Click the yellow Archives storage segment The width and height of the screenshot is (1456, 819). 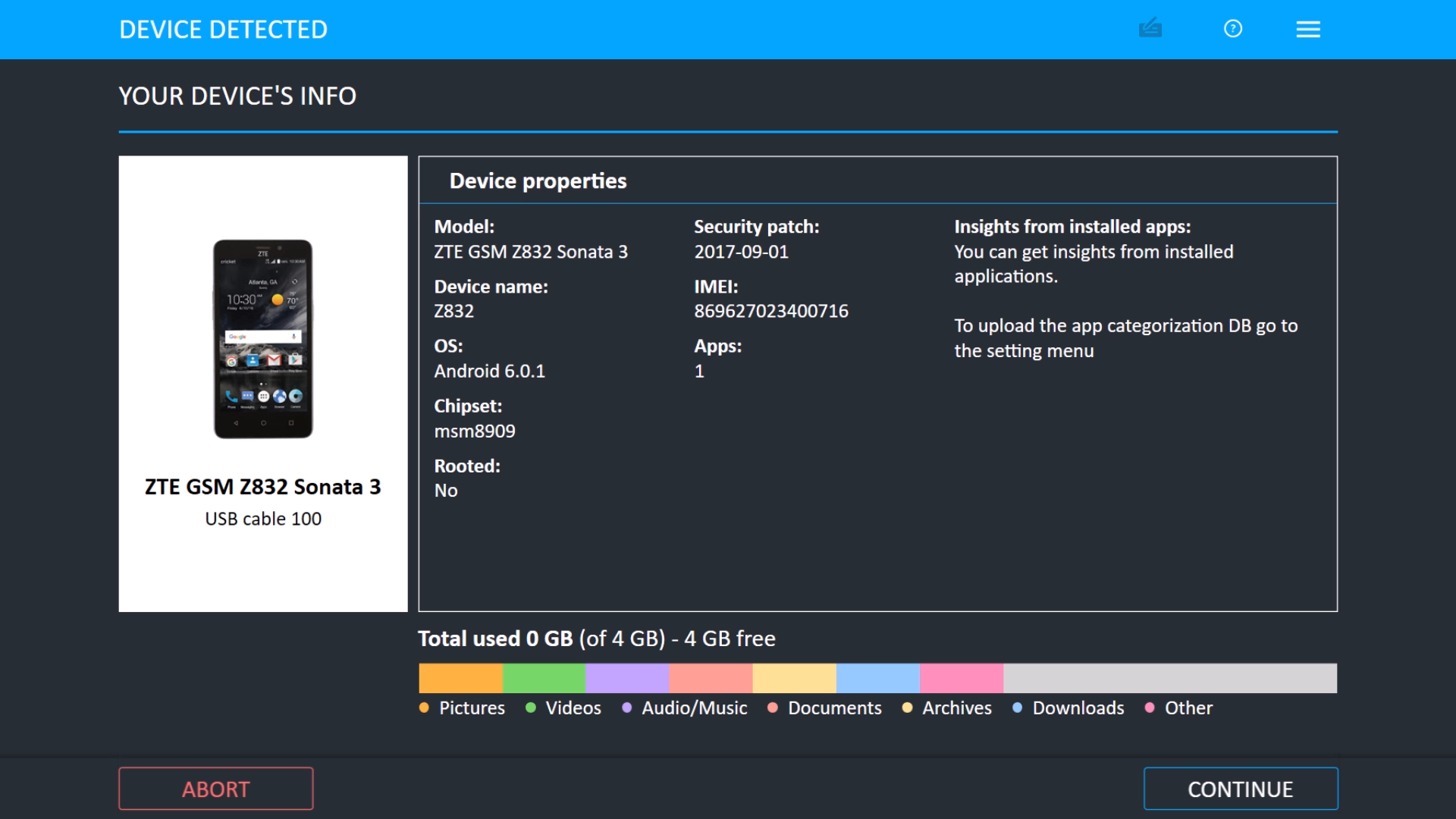(794, 678)
